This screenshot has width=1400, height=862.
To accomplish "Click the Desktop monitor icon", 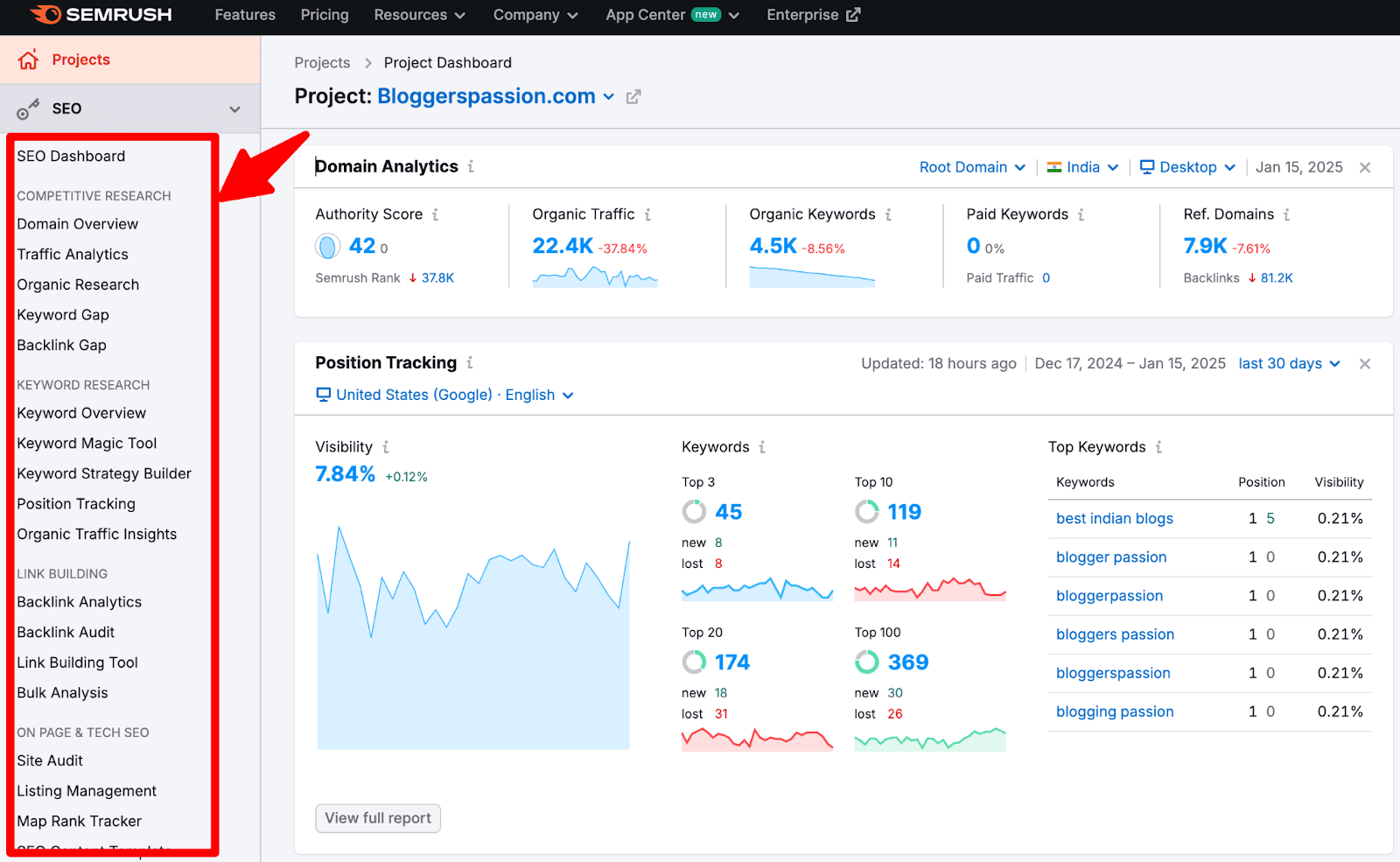I will click(1147, 167).
